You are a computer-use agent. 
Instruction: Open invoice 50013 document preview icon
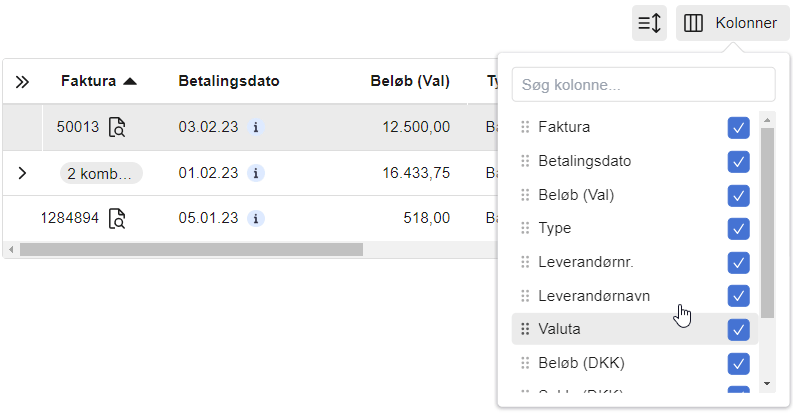click(x=117, y=127)
